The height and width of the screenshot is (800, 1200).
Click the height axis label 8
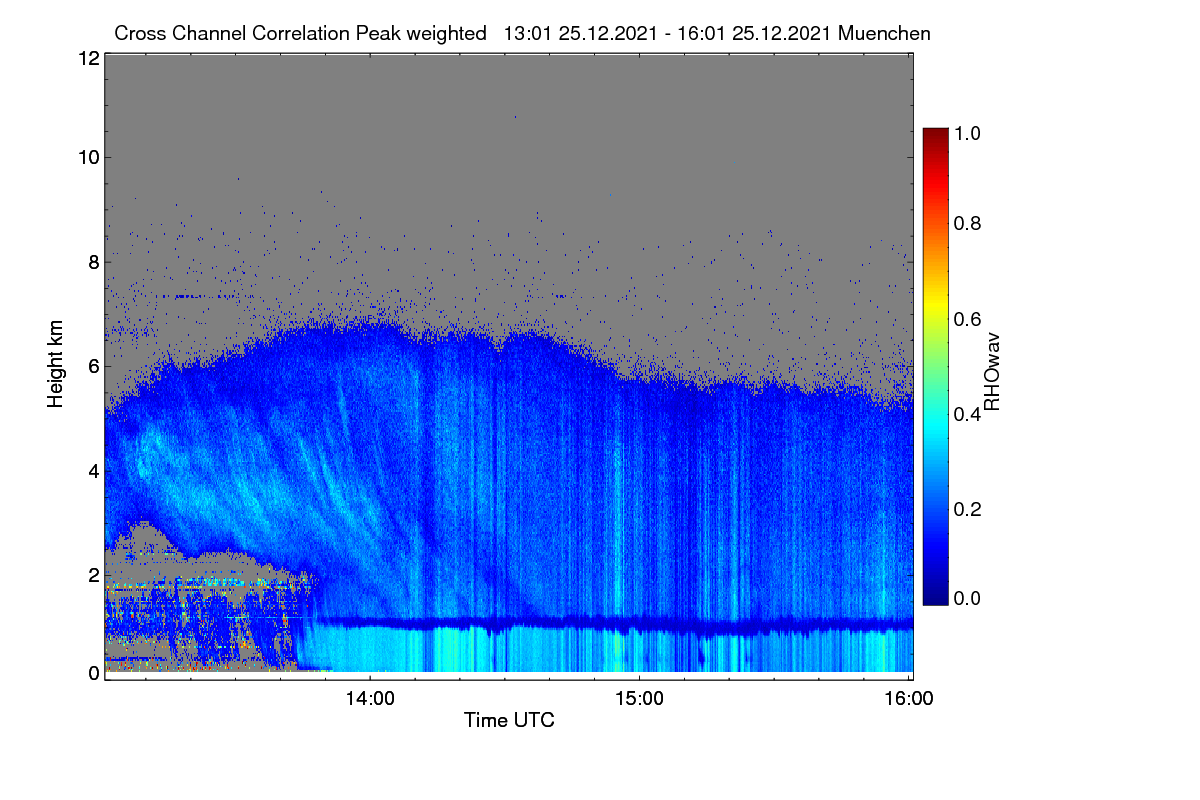pos(92,261)
